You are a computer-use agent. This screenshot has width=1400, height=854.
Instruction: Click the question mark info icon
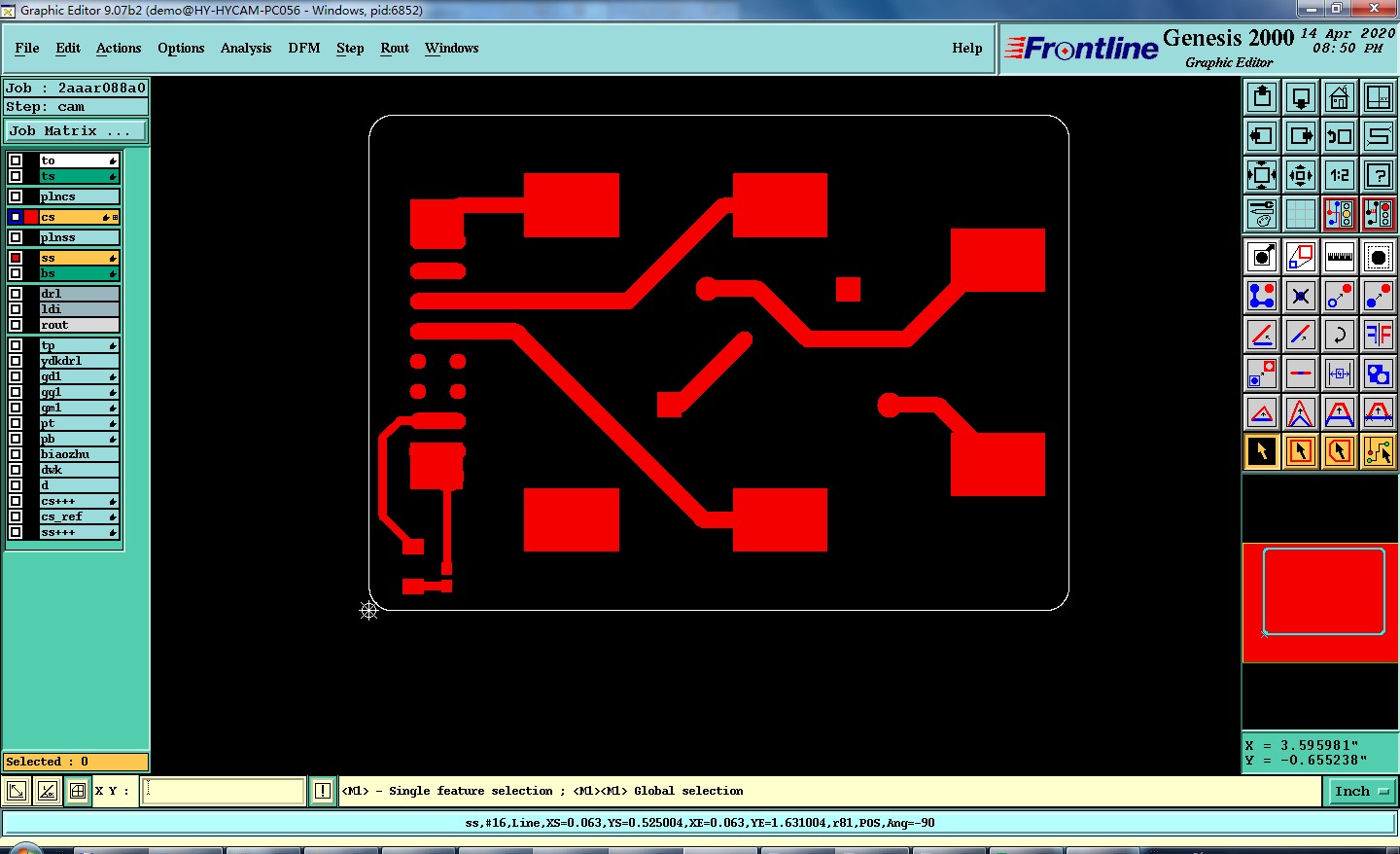[1379, 175]
